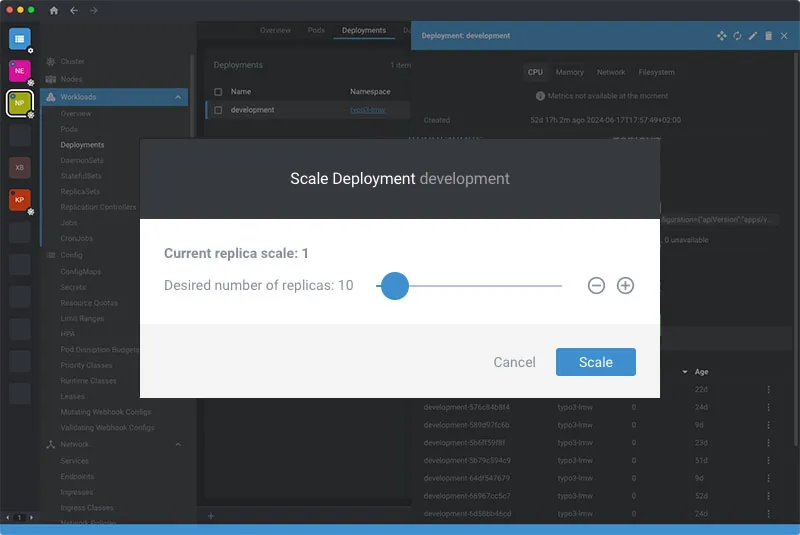Open three-dot menu for development-589d97fc6b

point(768,425)
